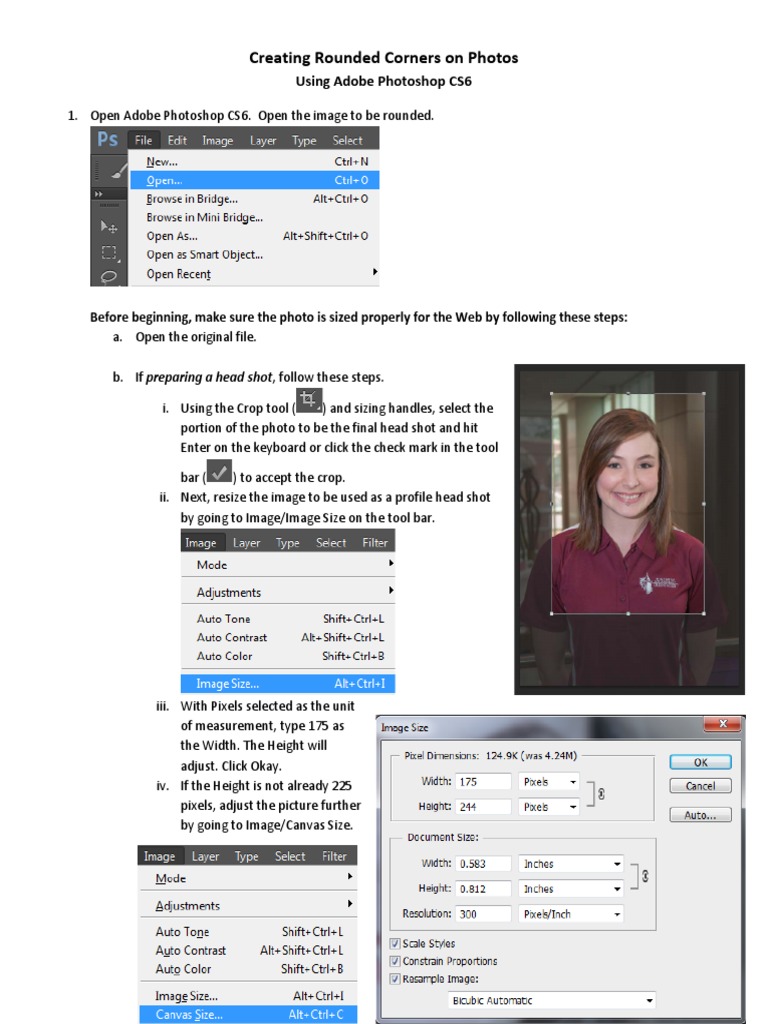The image size is (768, 1024).
Task: Click the head shot photo being cropped
Action: [630, 529]
